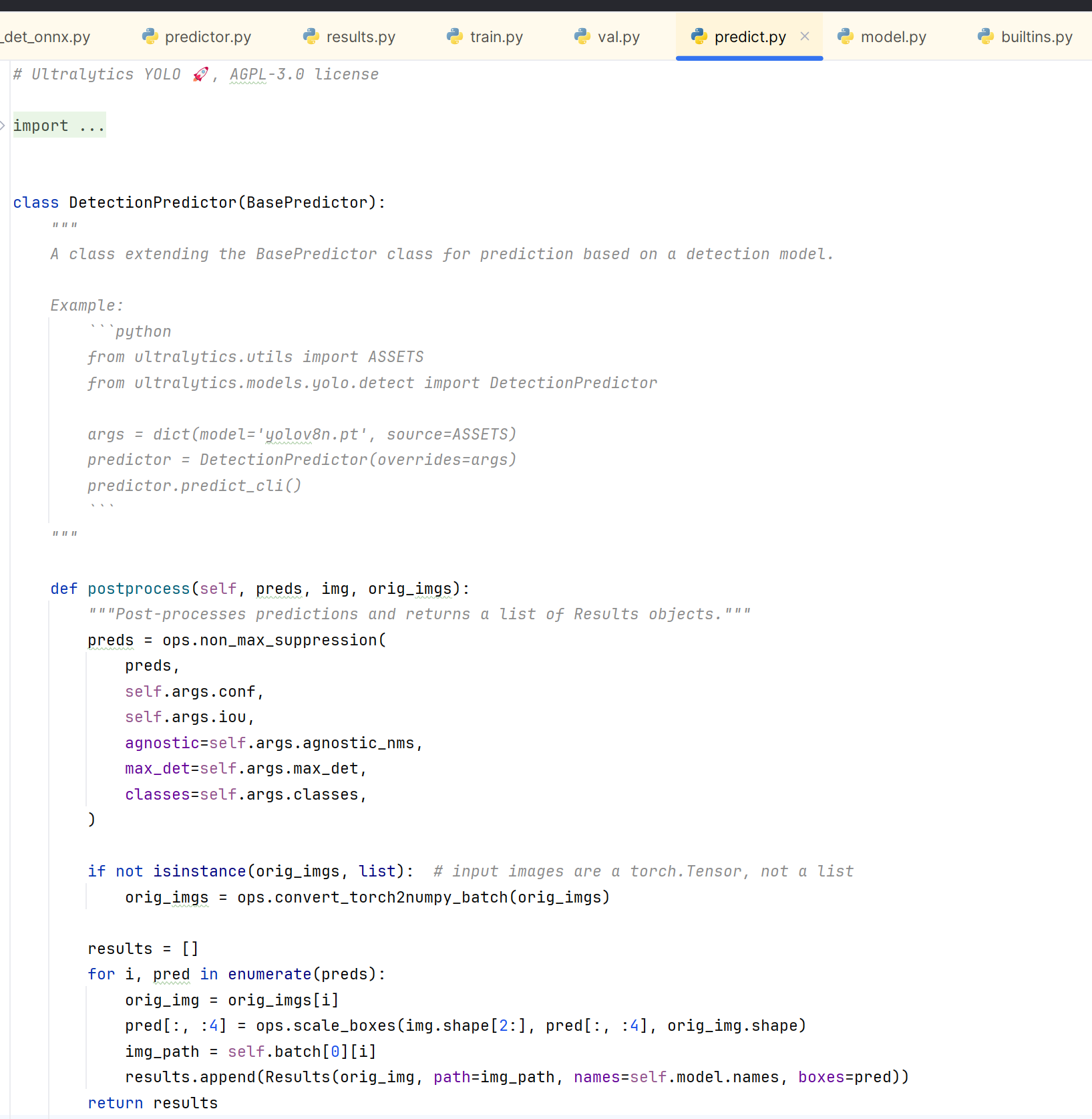1092x1119 pixels.
Task: Click 'non_max_suppression' in the ops call
Action: click(x=289, y=640)
